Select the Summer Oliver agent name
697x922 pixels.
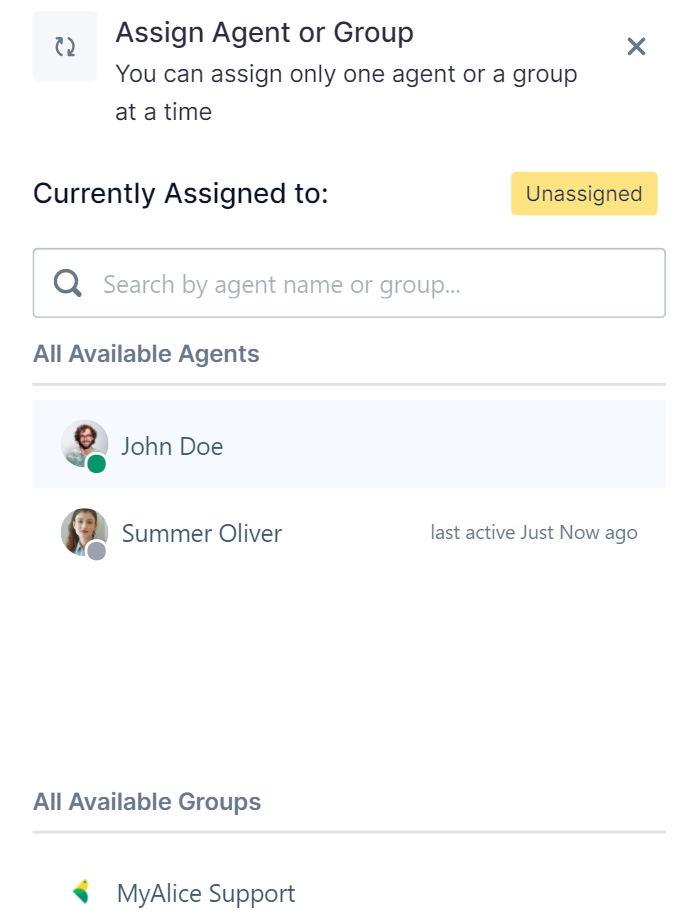pyautogui.click(x=201, y=533)
